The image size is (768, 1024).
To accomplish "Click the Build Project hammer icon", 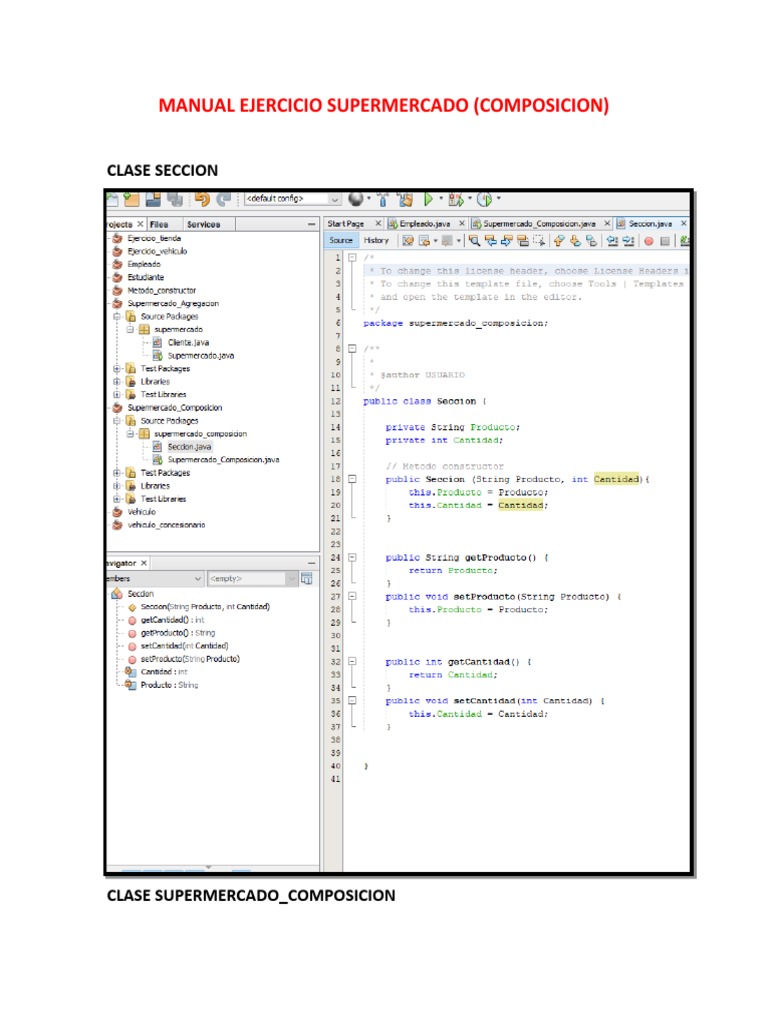I will pos(383,199).
